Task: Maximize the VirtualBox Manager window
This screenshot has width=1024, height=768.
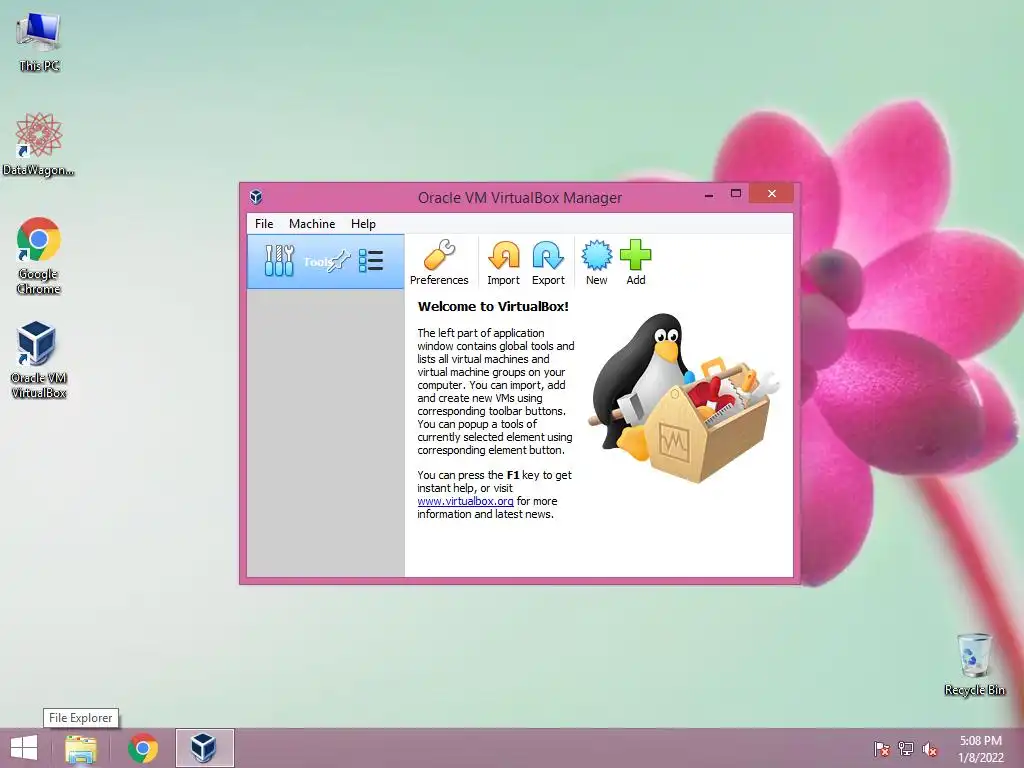Action: click(x=735, y=193)
